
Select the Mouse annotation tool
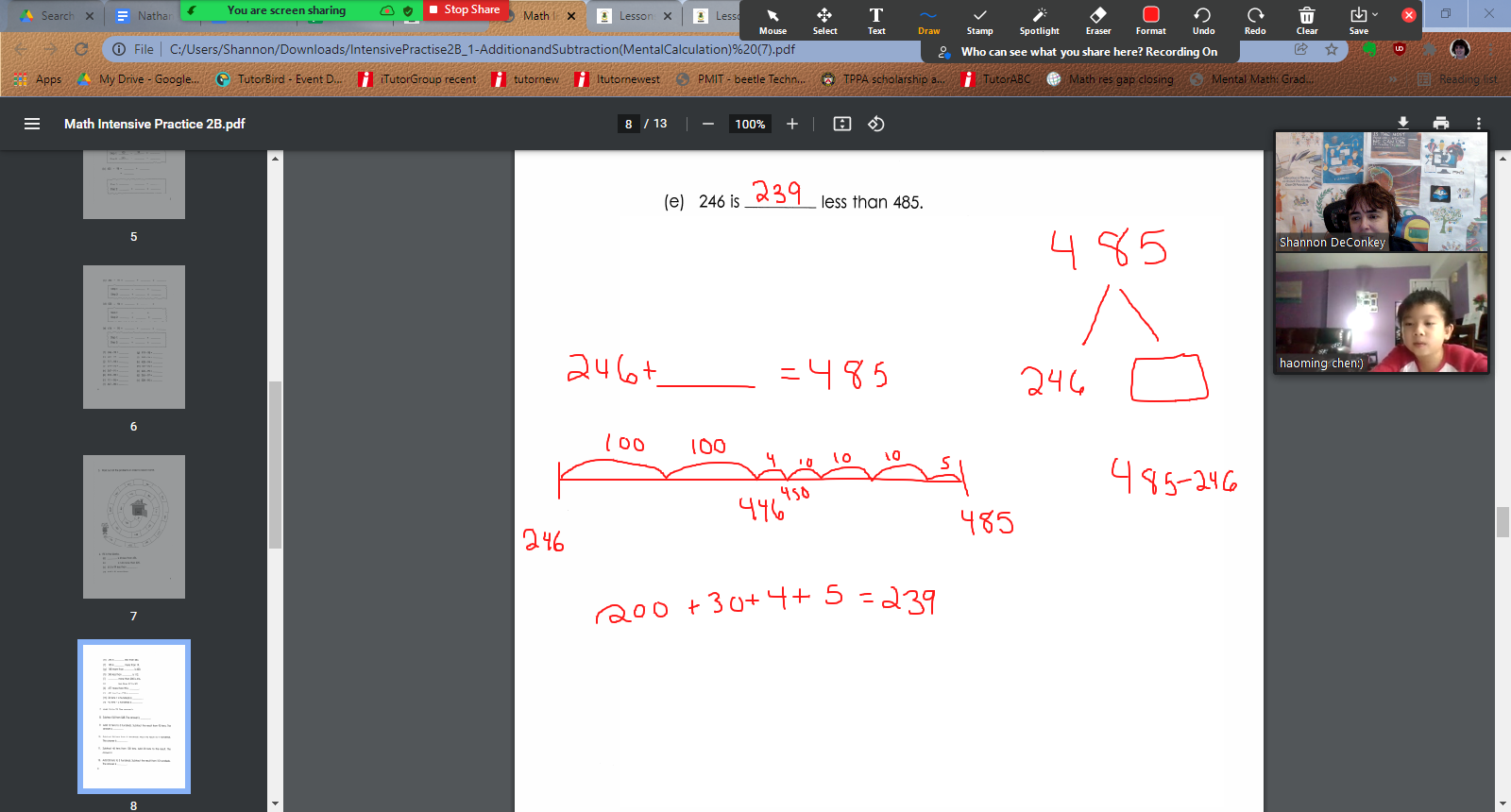(x=772, y=21)
